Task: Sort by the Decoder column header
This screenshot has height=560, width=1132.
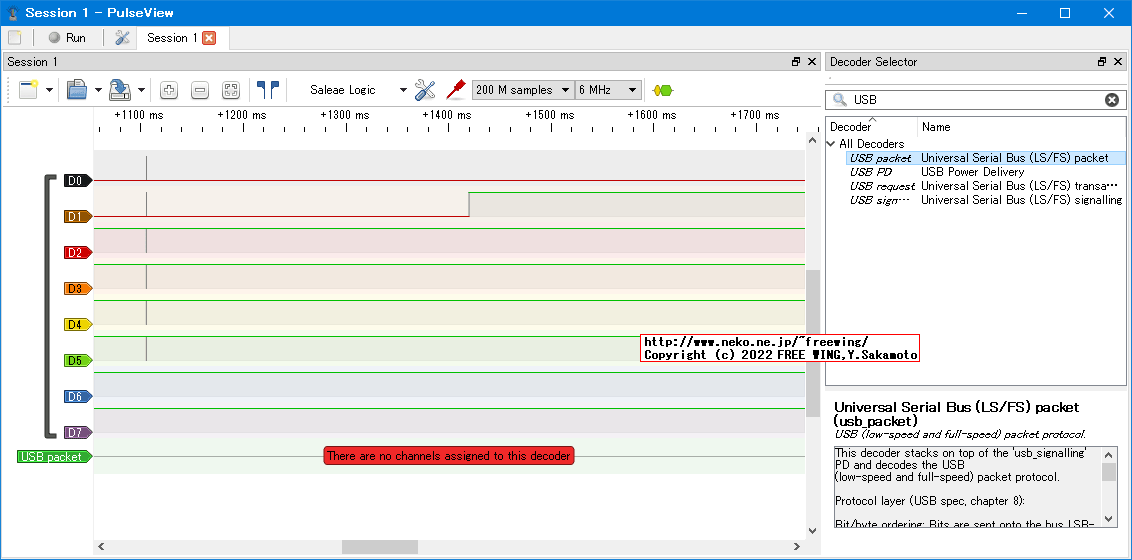Action: click(872, 127)
